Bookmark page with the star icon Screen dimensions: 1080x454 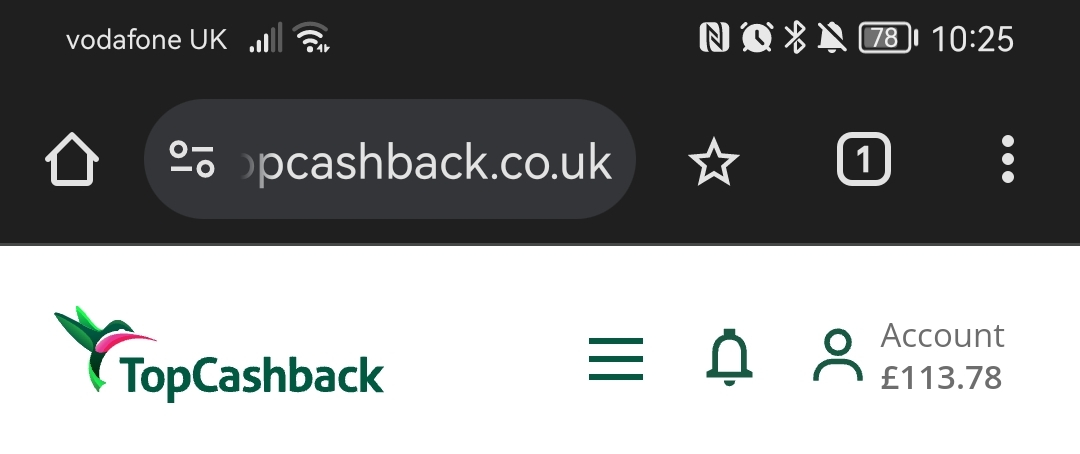714,161
